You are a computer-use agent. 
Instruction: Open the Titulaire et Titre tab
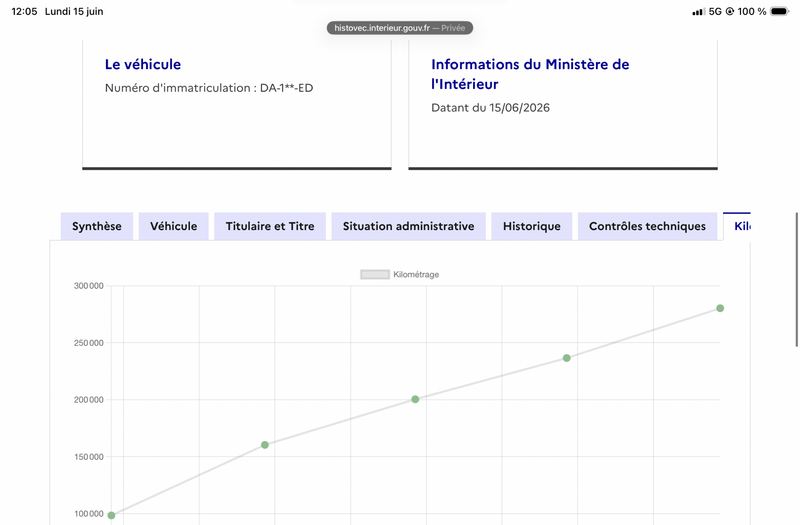pos(270,226)
